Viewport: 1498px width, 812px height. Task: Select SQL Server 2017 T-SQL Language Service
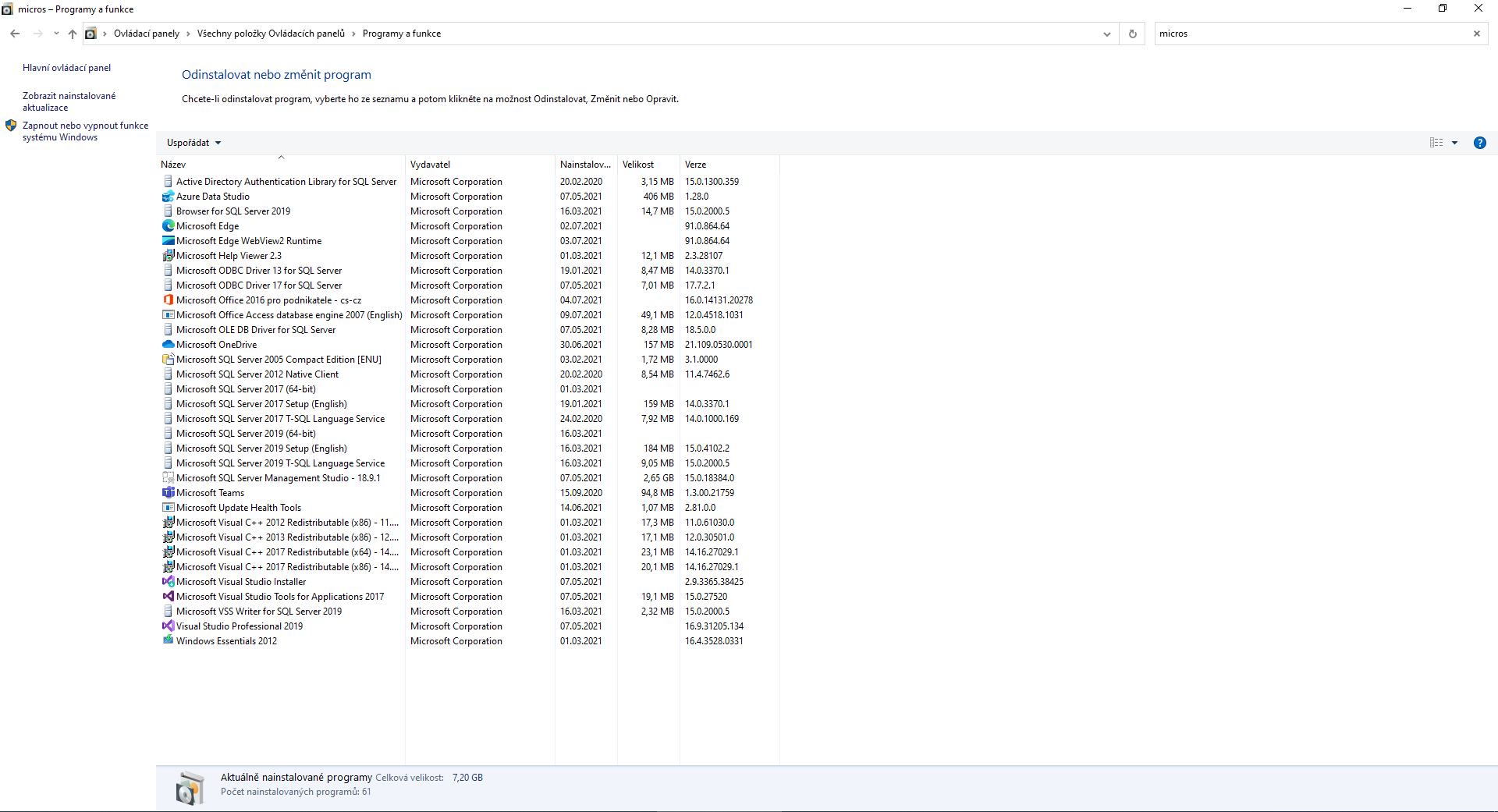pos(468,419)
